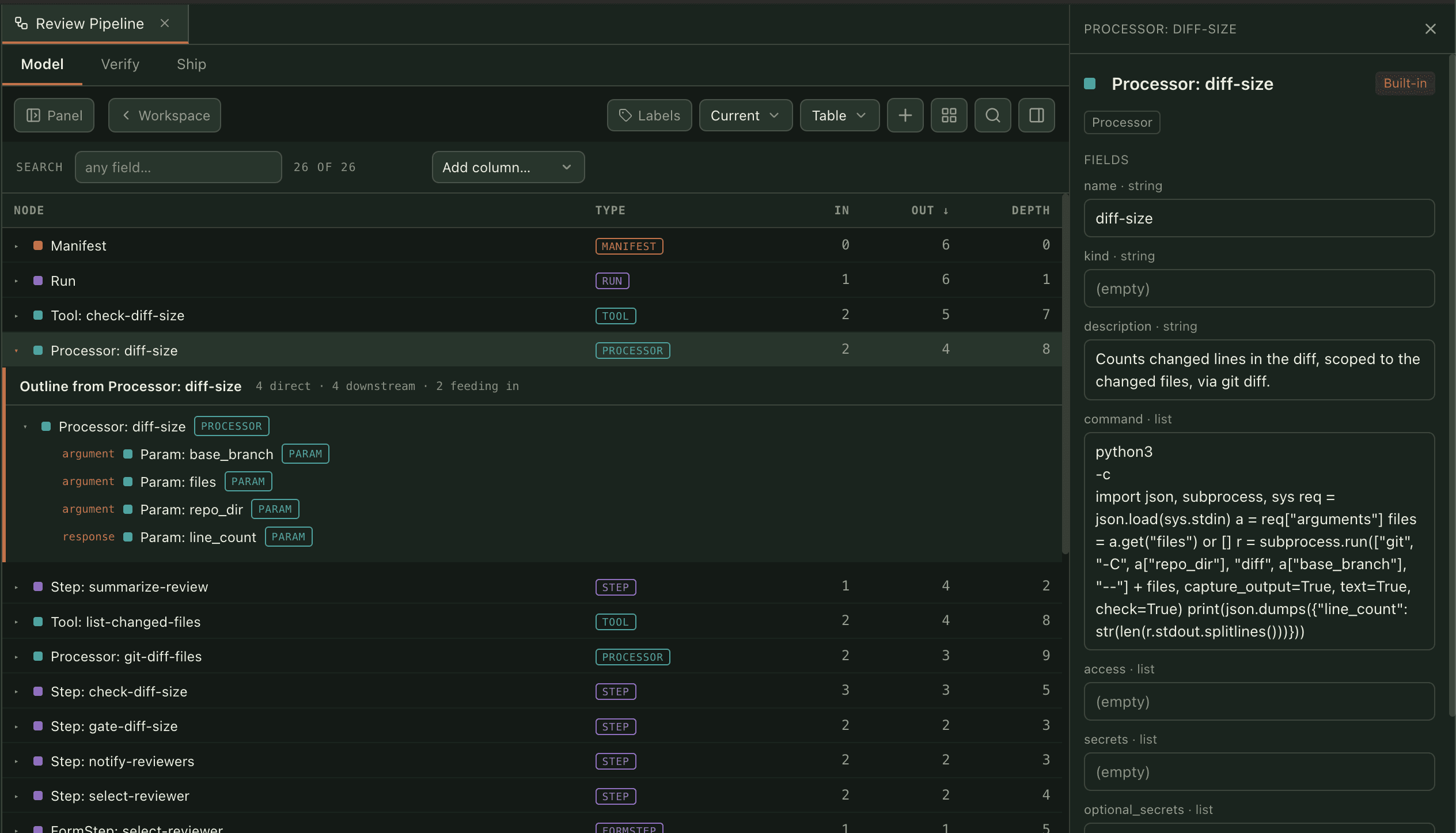
Task: Collapse the outline Processor: diff-size node
Action: [25, 427]
